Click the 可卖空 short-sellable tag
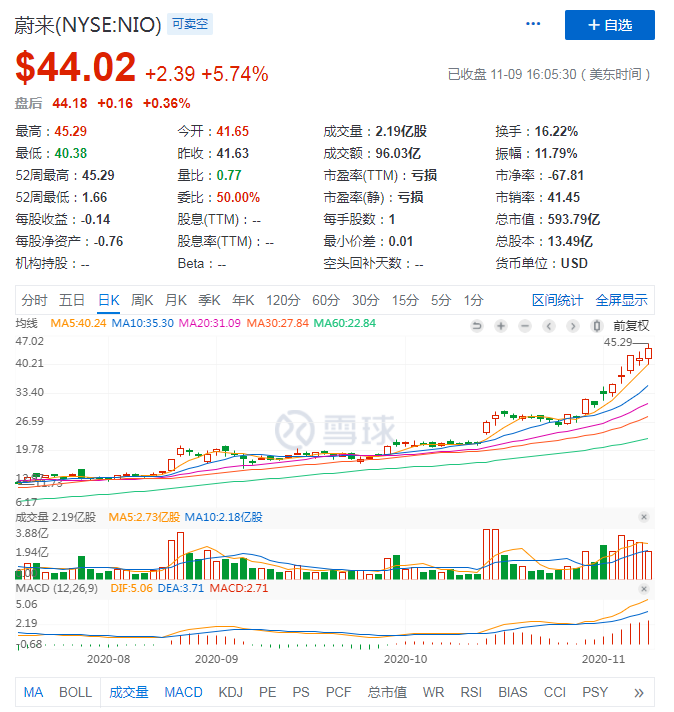The height and width of the screenshot is (712, 674). click(x=190, y=24)
